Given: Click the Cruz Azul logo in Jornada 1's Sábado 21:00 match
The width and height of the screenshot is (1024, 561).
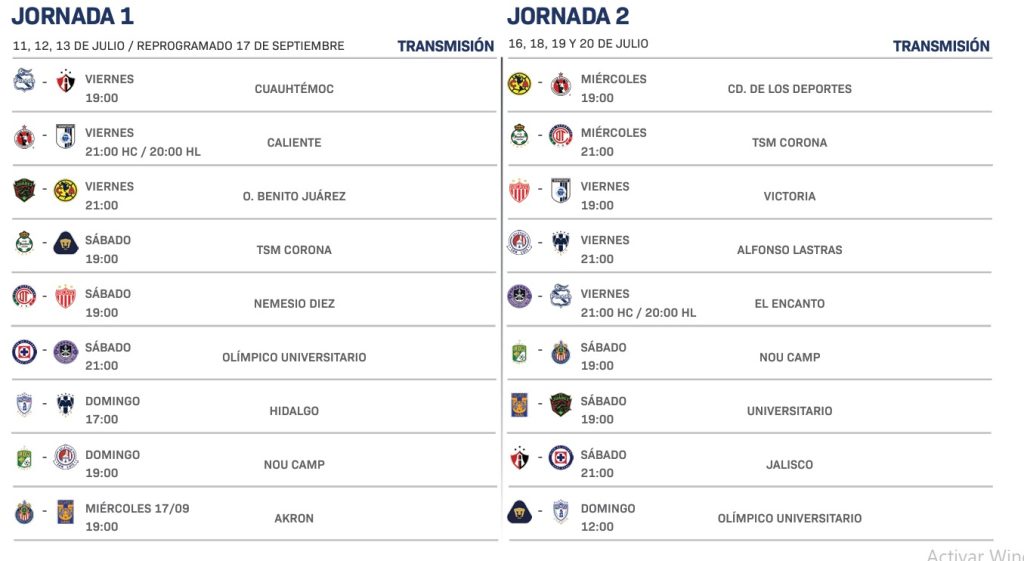Looking at the screenshot, I should click(x=24, y=352).
